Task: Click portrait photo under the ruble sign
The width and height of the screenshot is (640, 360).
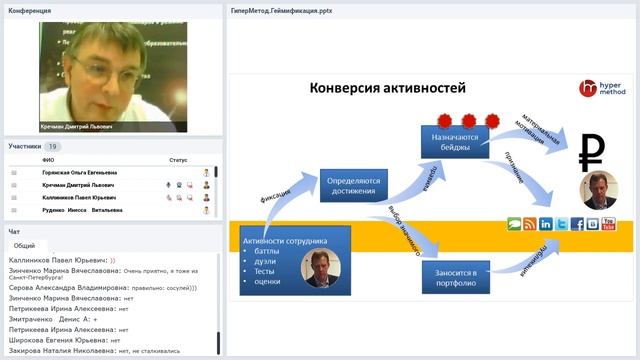Action: (598, 191)
